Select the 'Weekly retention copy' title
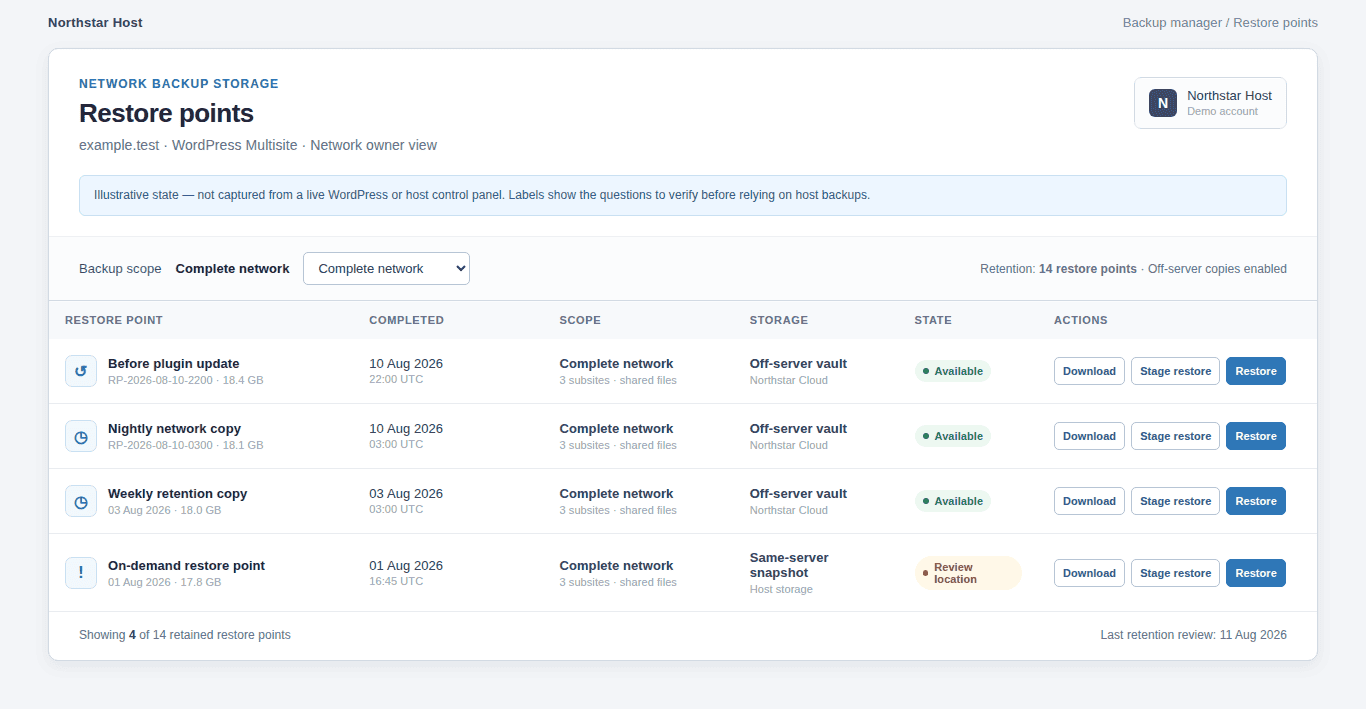1366x709 pixels. 177,493
